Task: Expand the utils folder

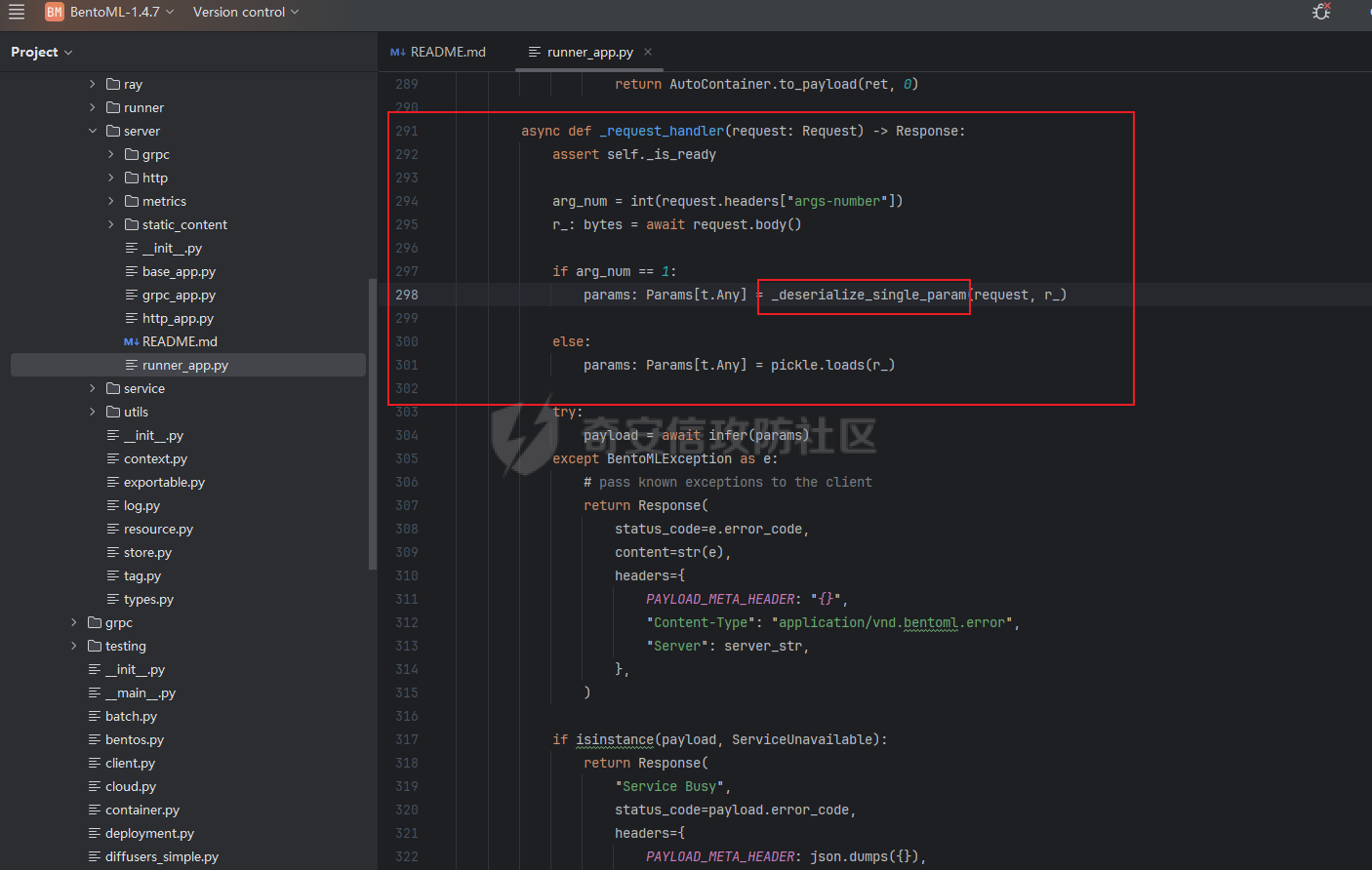Action: coord(93,412)
